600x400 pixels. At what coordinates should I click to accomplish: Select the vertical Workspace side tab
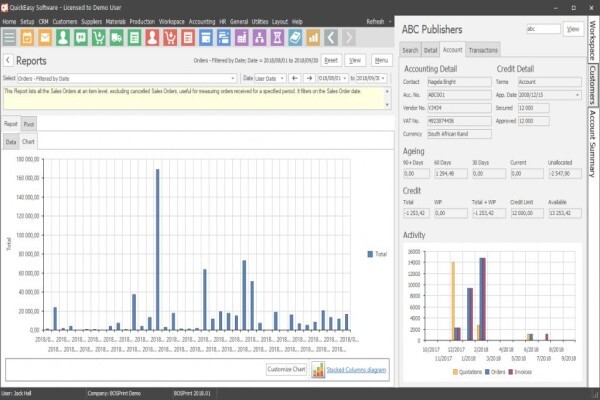point(592,40)
